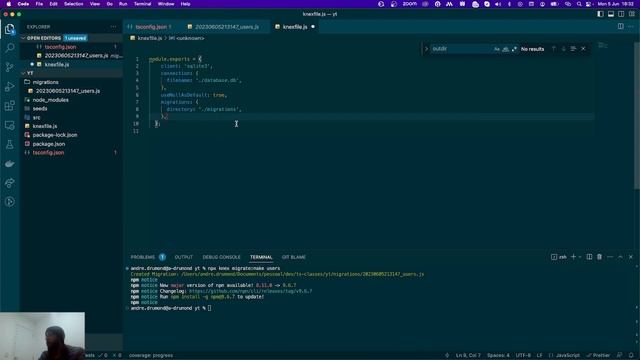The width and height of the screenshot is (640, 360).
Task: Open the Git Blame panel tab
Action: coord(293,257)
